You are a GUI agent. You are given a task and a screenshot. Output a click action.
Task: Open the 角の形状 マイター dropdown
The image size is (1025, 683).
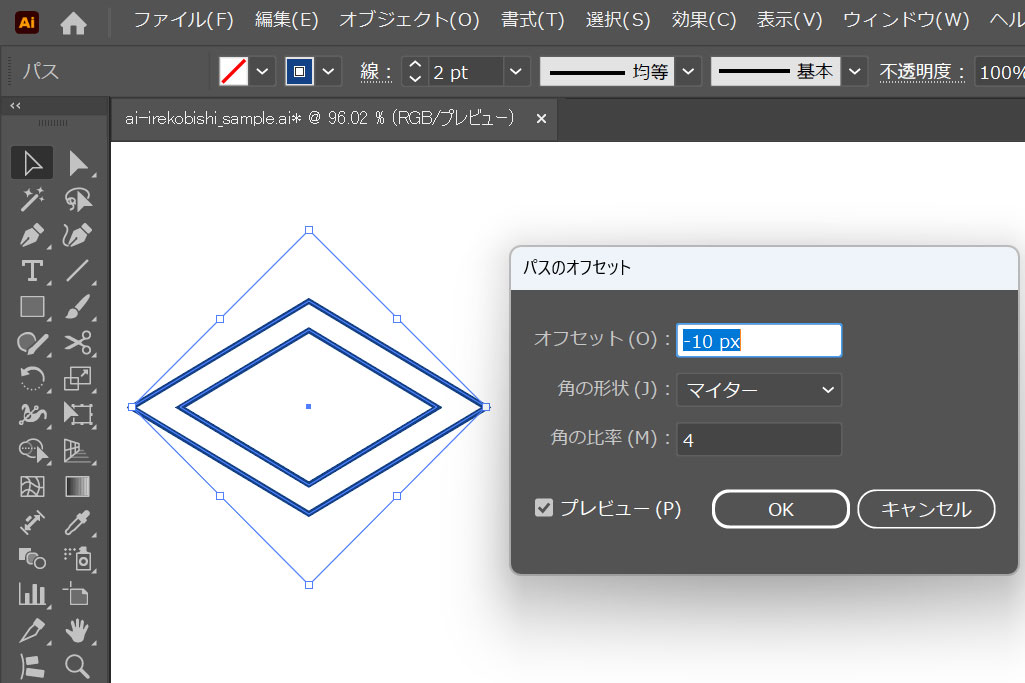tap(759, 390)
